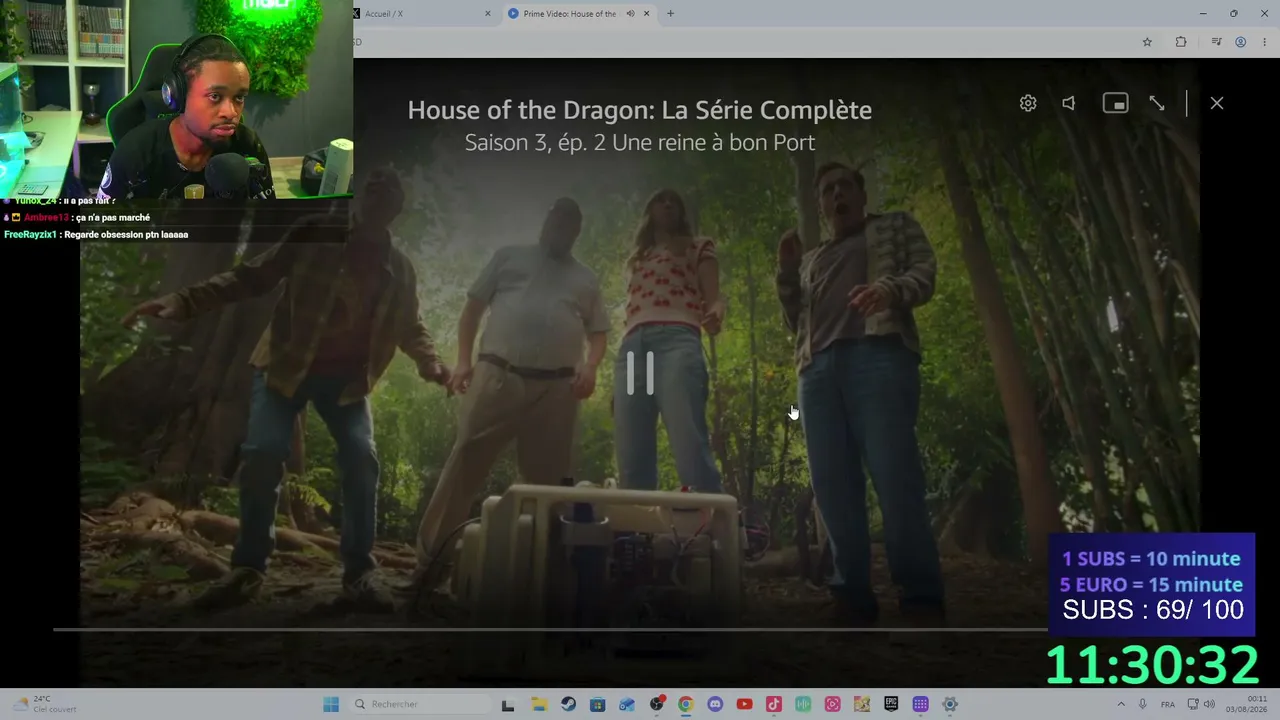Toggle fullscreen mode in the video player

tap(1157, 103)
